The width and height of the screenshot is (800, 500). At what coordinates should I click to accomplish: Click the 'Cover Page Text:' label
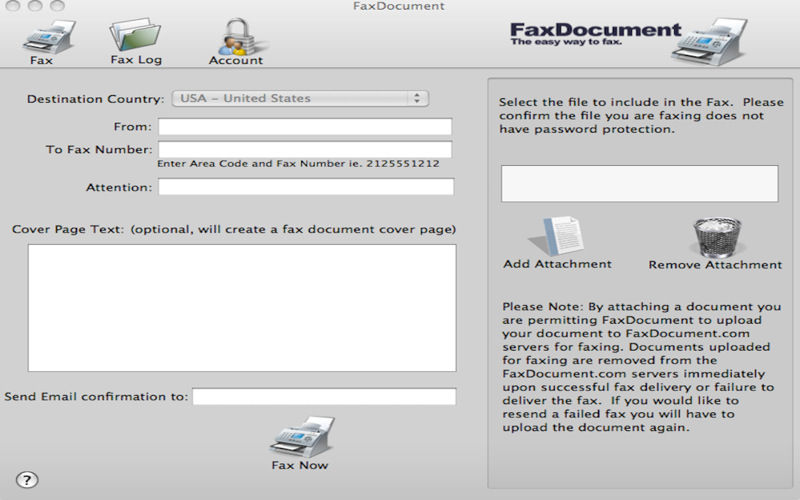pos(68,230)
